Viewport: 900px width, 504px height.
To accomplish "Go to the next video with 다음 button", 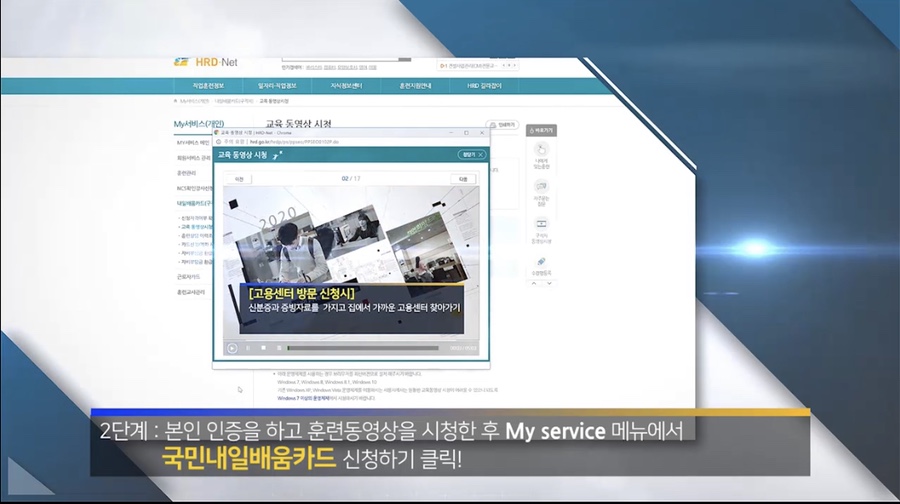I will coord(463,179).
